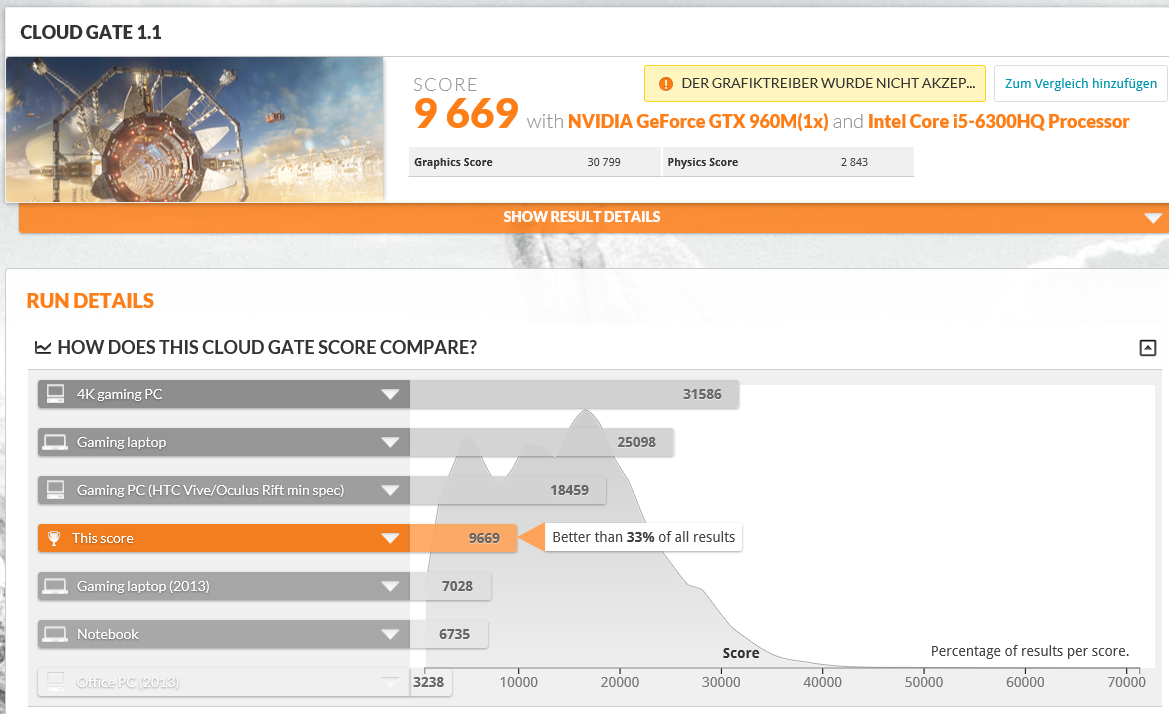
Task: Click Percentage of results per score caption
Action: point(1030,651)
